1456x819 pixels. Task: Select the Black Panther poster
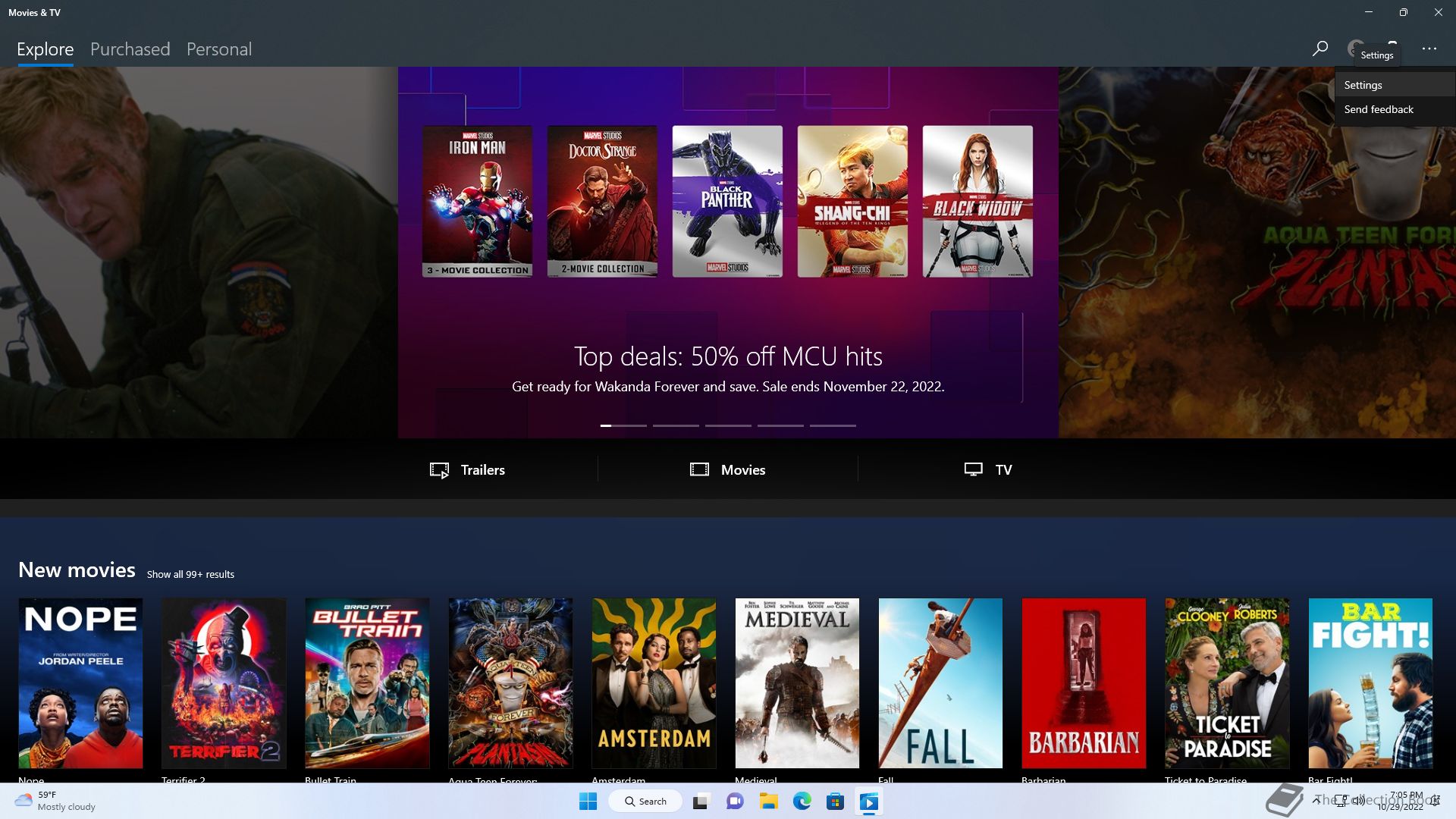[727, 201]
